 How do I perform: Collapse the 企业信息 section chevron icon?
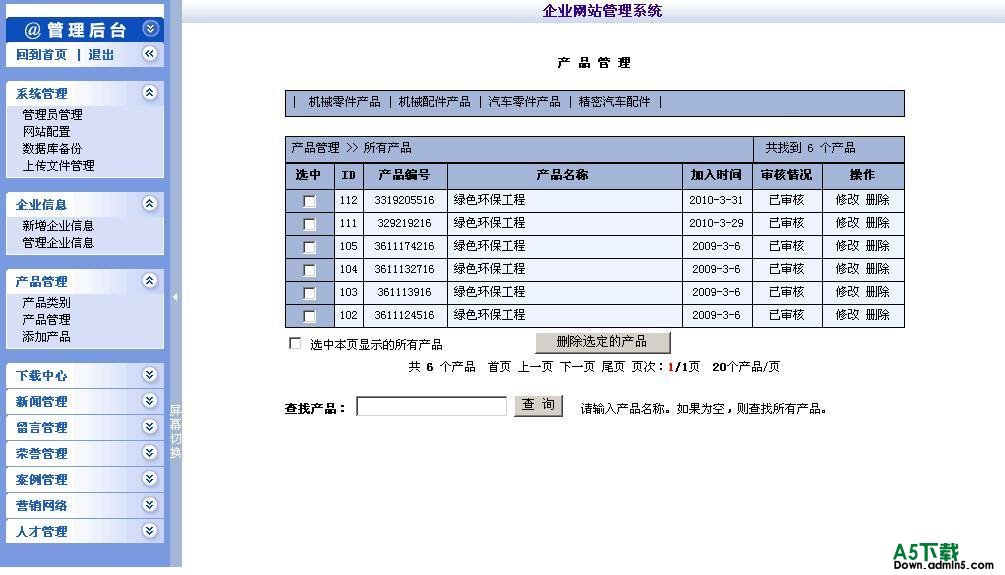click(150, 204)
